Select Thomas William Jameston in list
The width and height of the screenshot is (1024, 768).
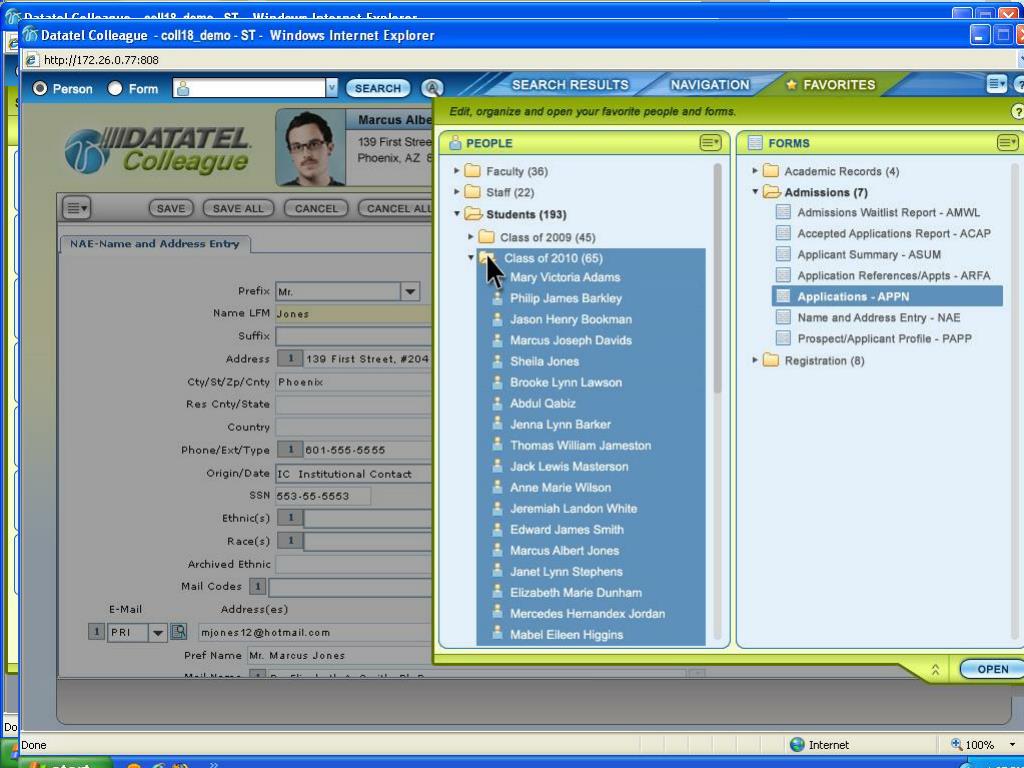pyautogui.click(x=580, y=445)
